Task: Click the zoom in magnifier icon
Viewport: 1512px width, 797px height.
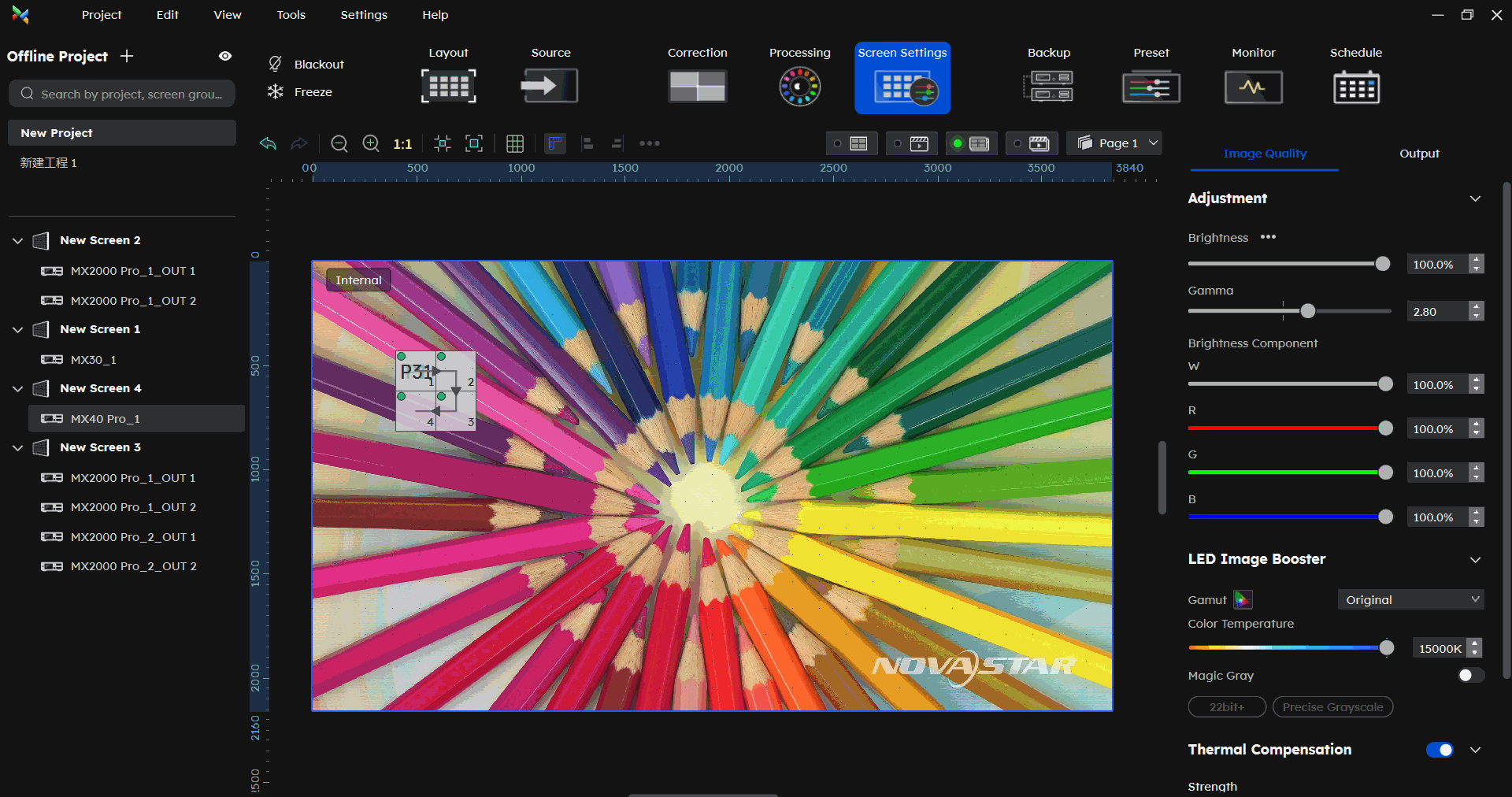Action: coord(371,143)
